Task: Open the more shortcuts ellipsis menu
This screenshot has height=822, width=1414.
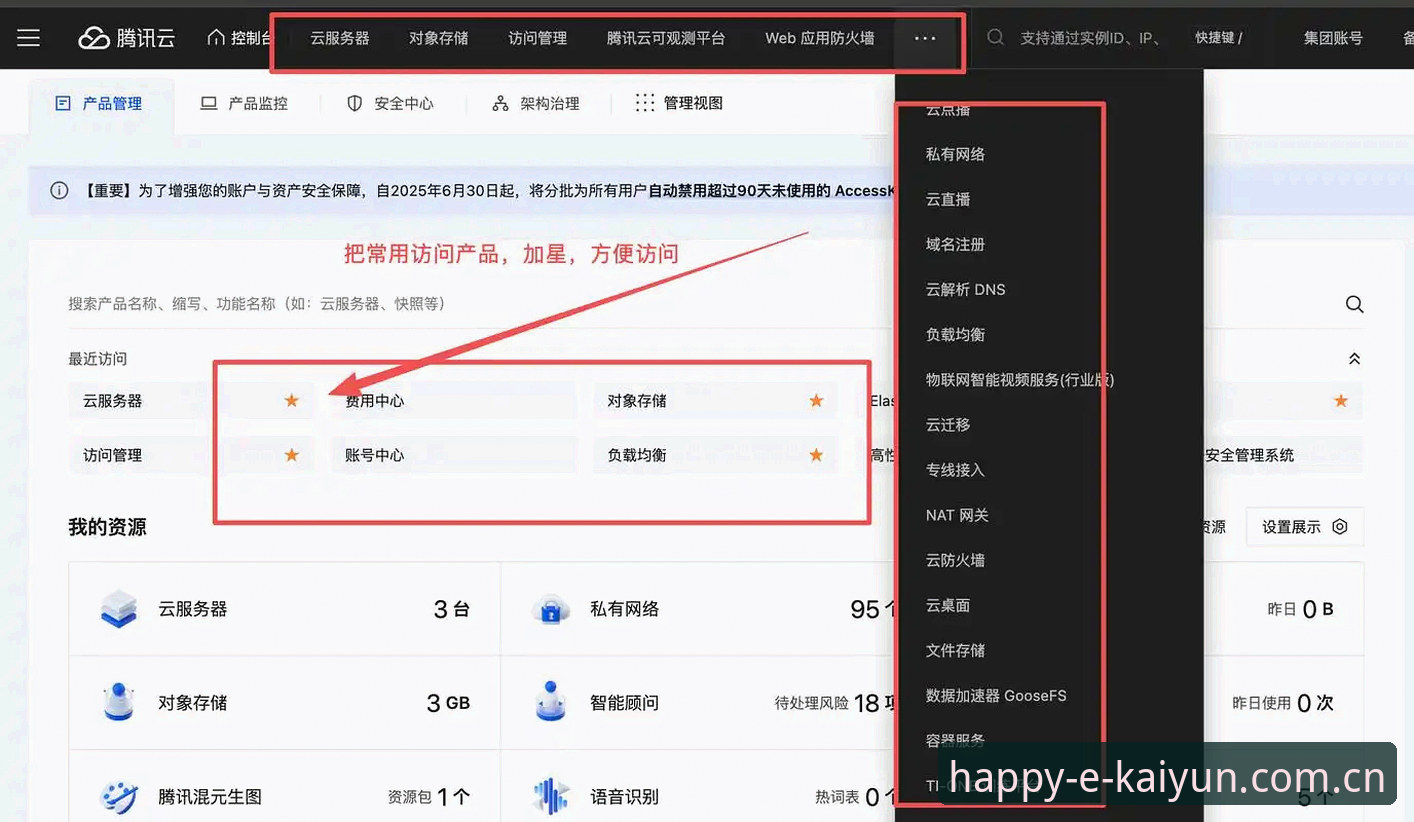Action: (x=925, y=38)
